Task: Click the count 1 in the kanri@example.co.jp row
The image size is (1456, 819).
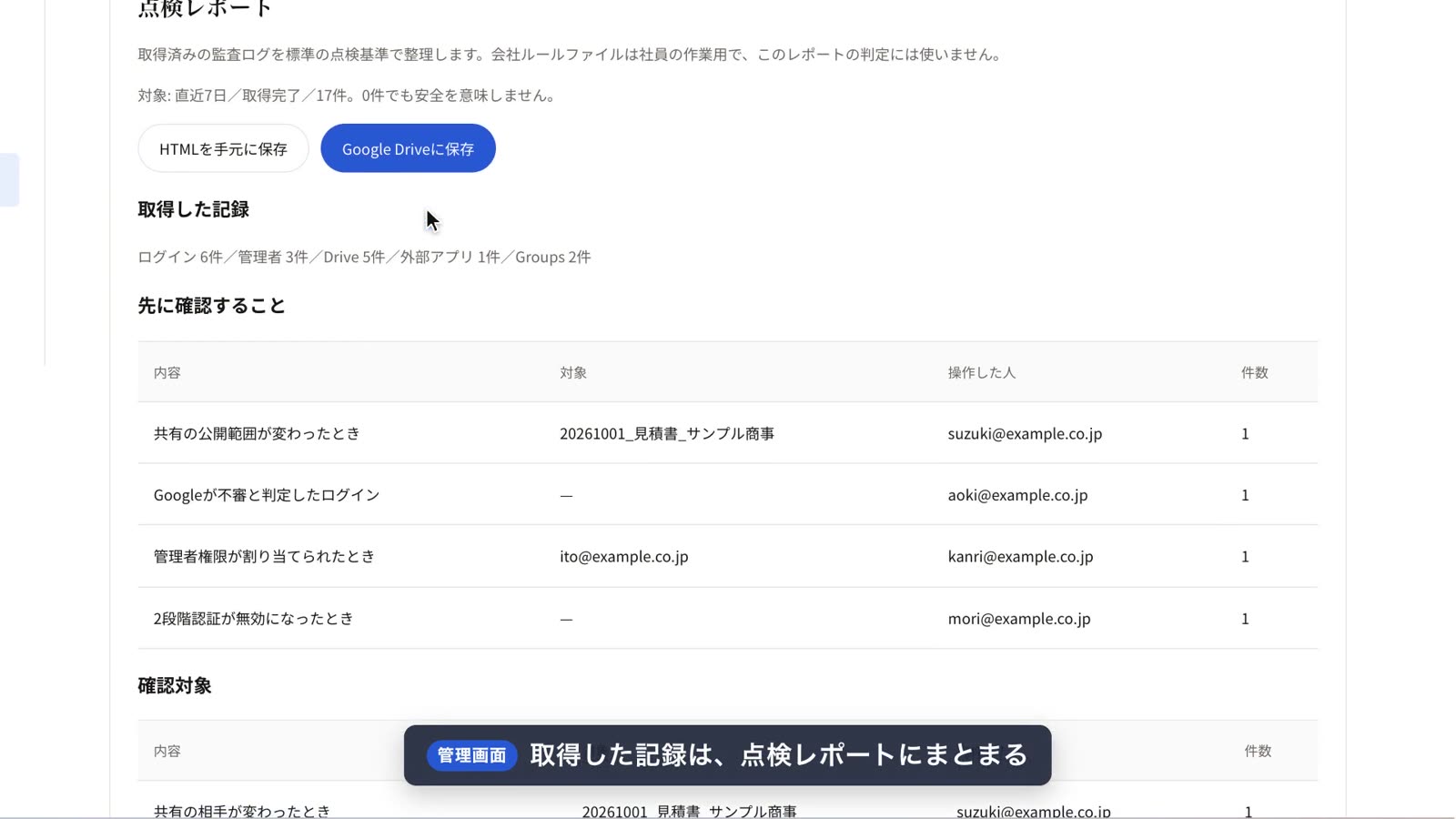Action: [1245, 556]
